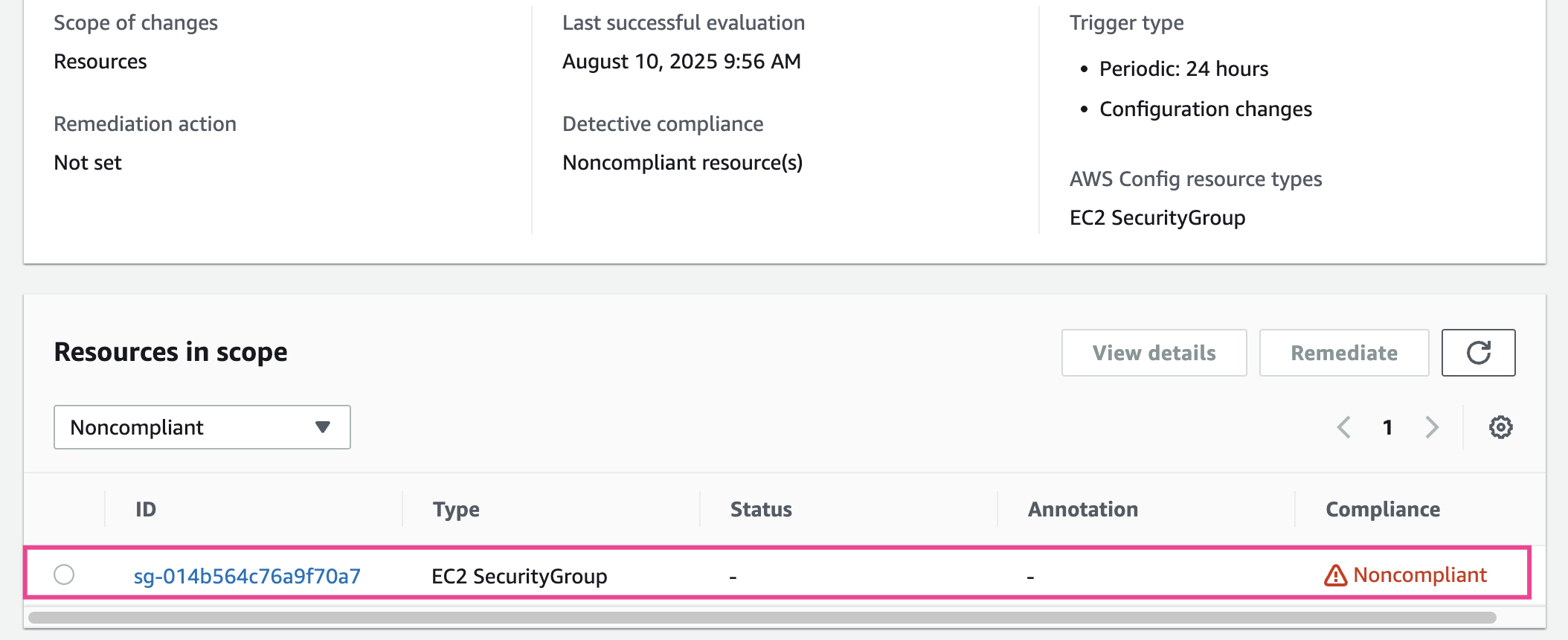Click the Status column header
The image size is (1568, 640).
(x=761, y=509)
